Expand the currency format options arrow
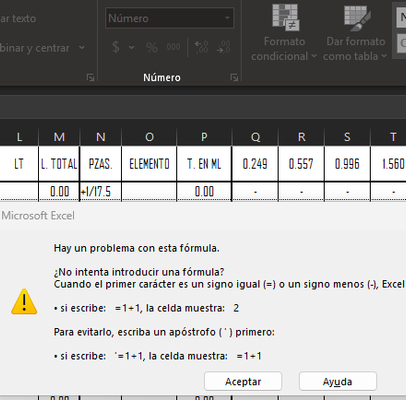 [132, 47]
